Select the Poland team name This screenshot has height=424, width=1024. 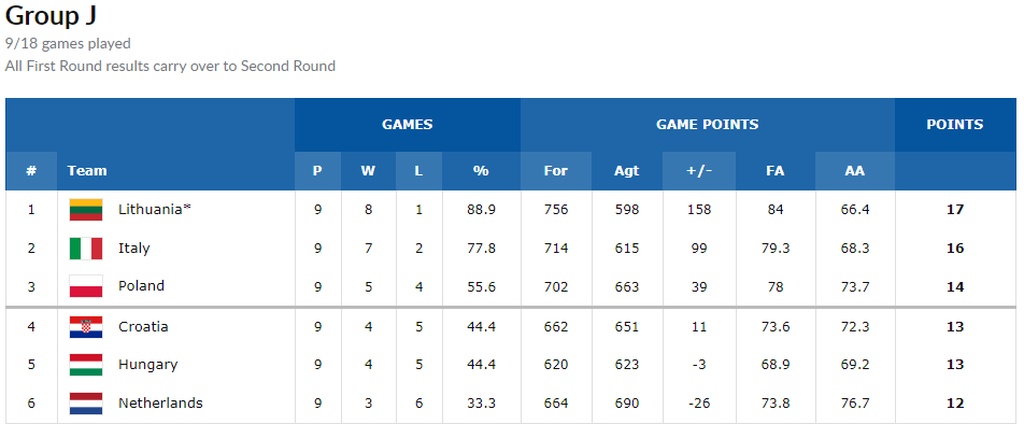pyautogui.click(x=141, y=286)
